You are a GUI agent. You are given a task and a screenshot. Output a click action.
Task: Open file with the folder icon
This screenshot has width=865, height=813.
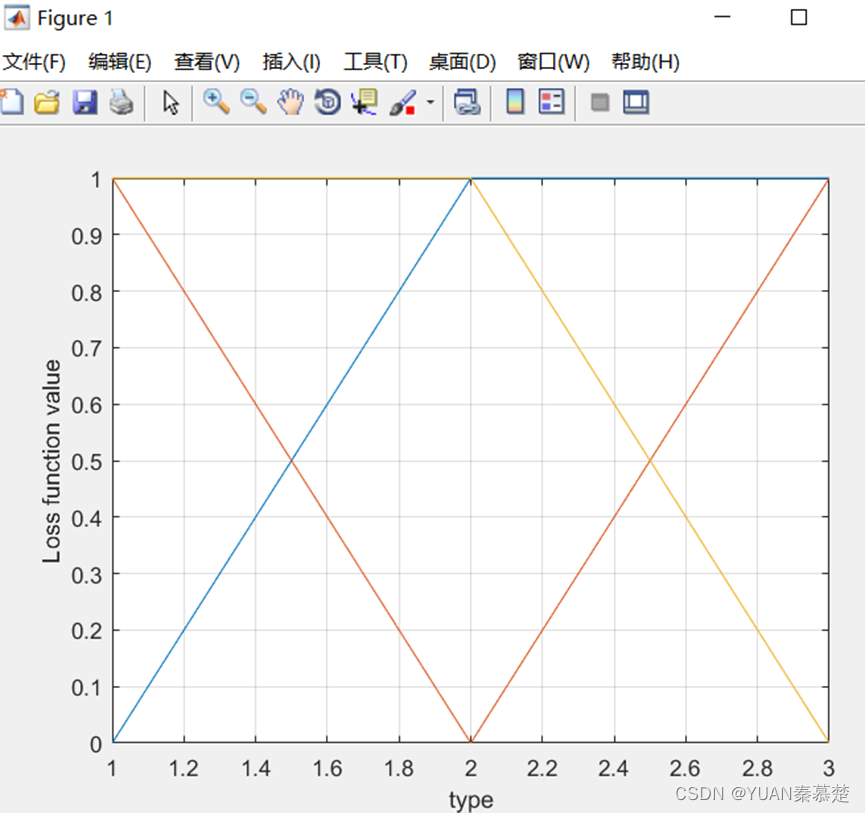47,103
